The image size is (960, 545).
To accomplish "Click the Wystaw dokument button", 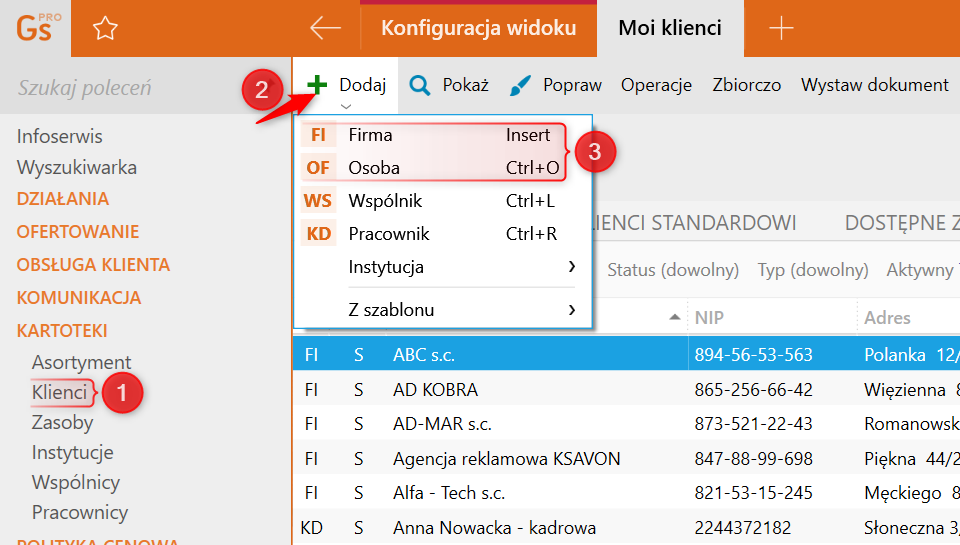I will click(874, 85).
